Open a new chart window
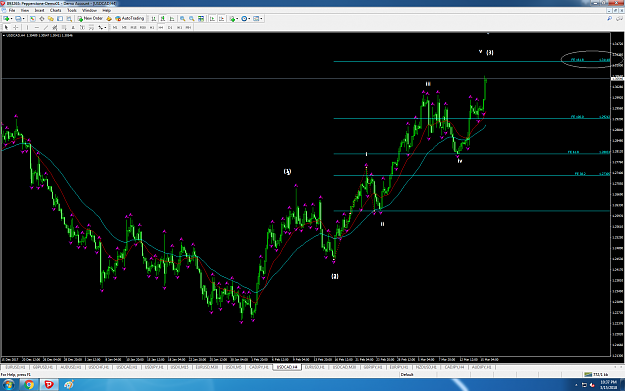Screen dimensions: 625x391 [x=6, y=18]
